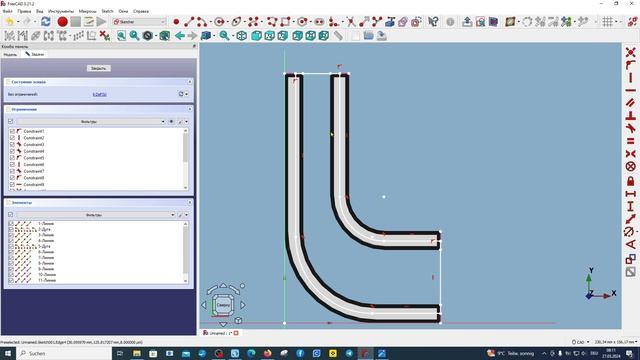Toggle Constraint5 checkbox
The image size is (640, 360).
12,158
